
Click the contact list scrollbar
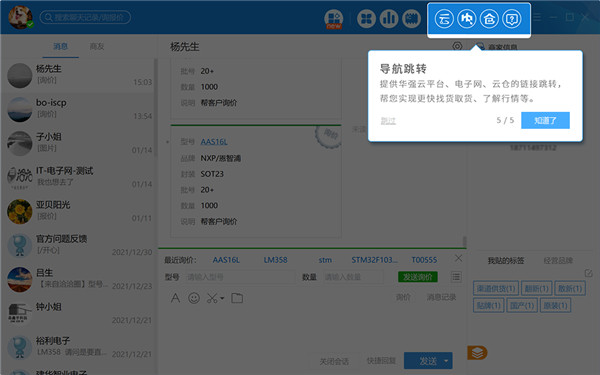click(156, 107)
